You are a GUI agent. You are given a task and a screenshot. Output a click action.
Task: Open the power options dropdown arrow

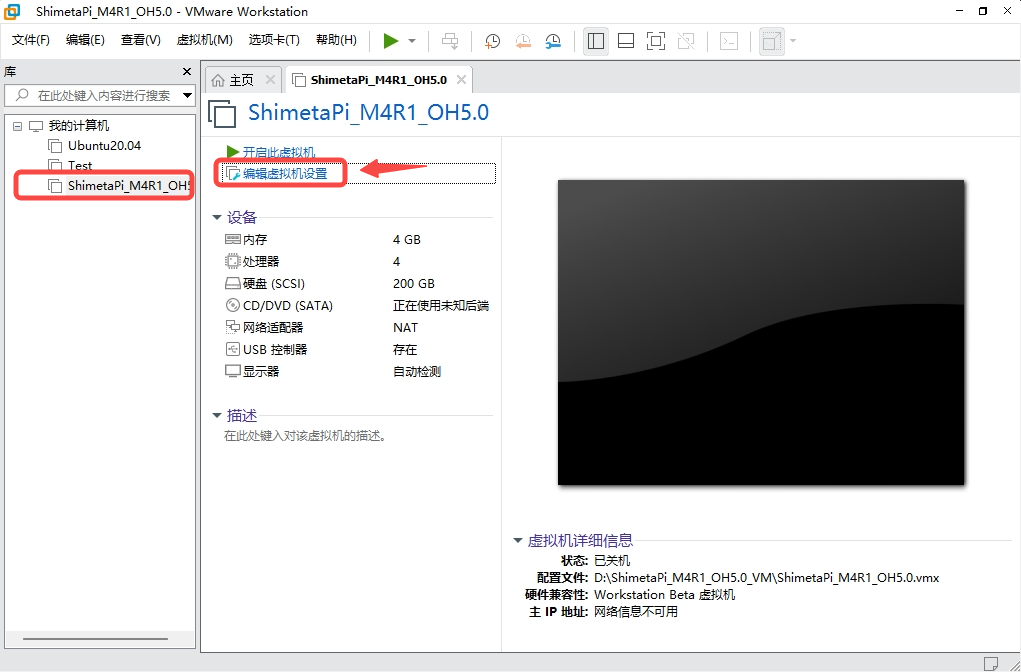point(412,41)
